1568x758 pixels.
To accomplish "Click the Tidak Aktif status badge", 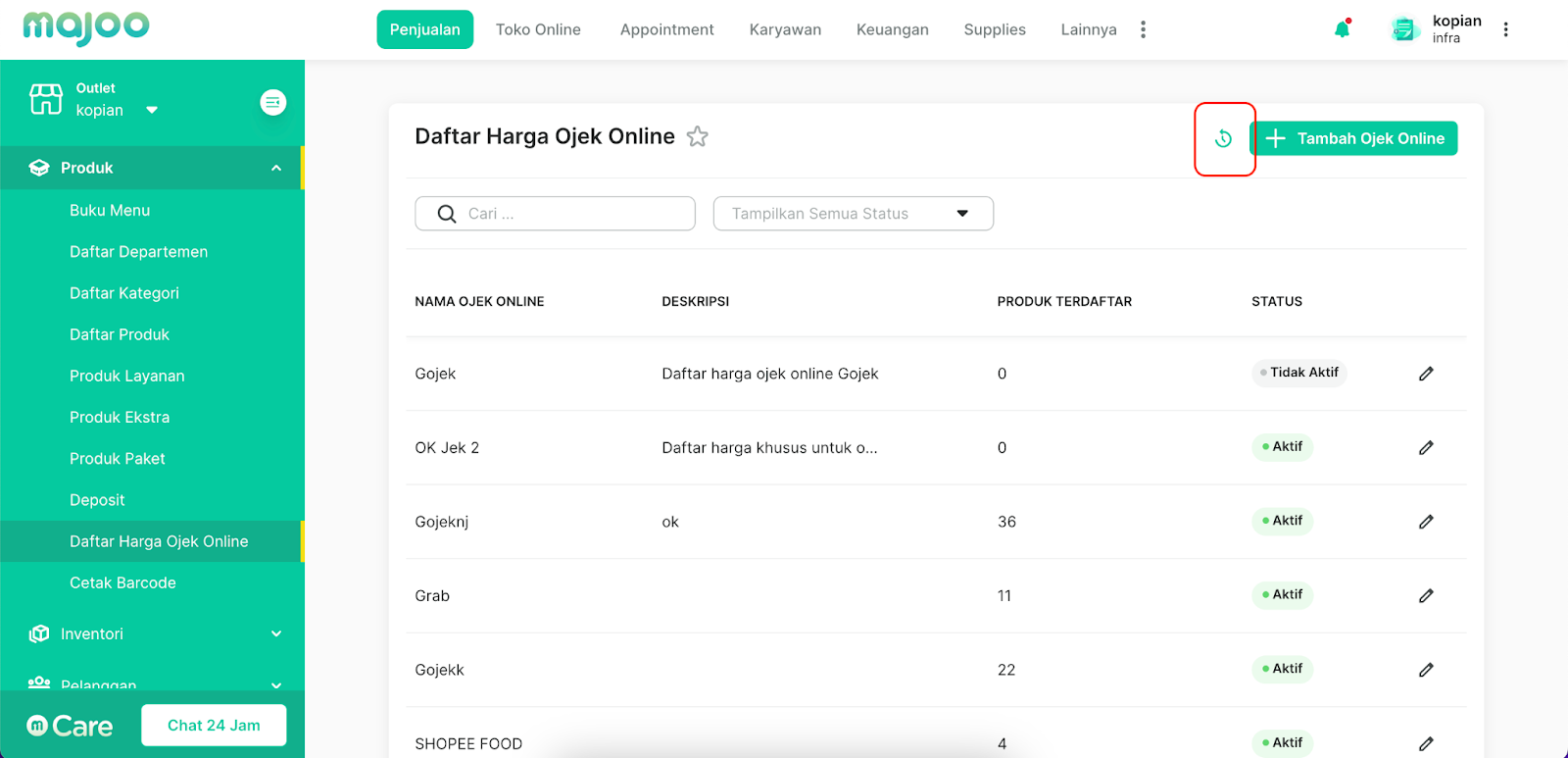I will tap(1299, 373).
